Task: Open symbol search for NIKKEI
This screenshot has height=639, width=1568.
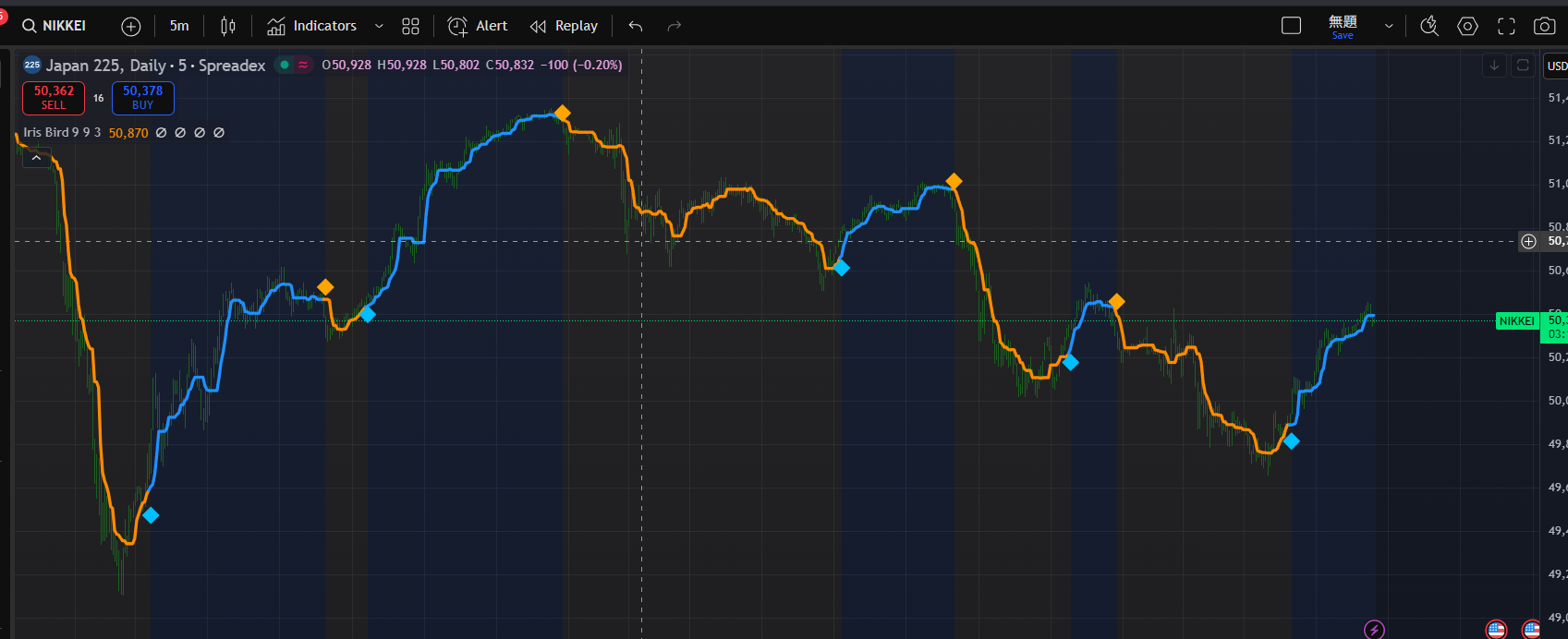Action: [55, 26]
